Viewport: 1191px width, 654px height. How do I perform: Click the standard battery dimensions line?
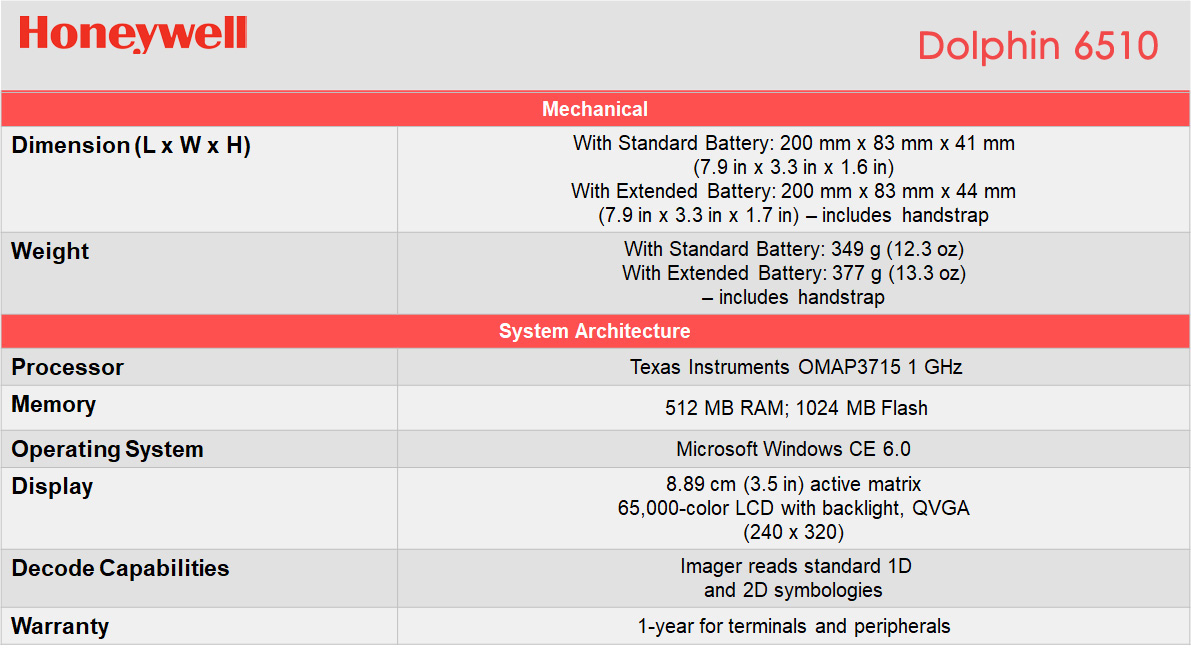[x=794, y=143]
